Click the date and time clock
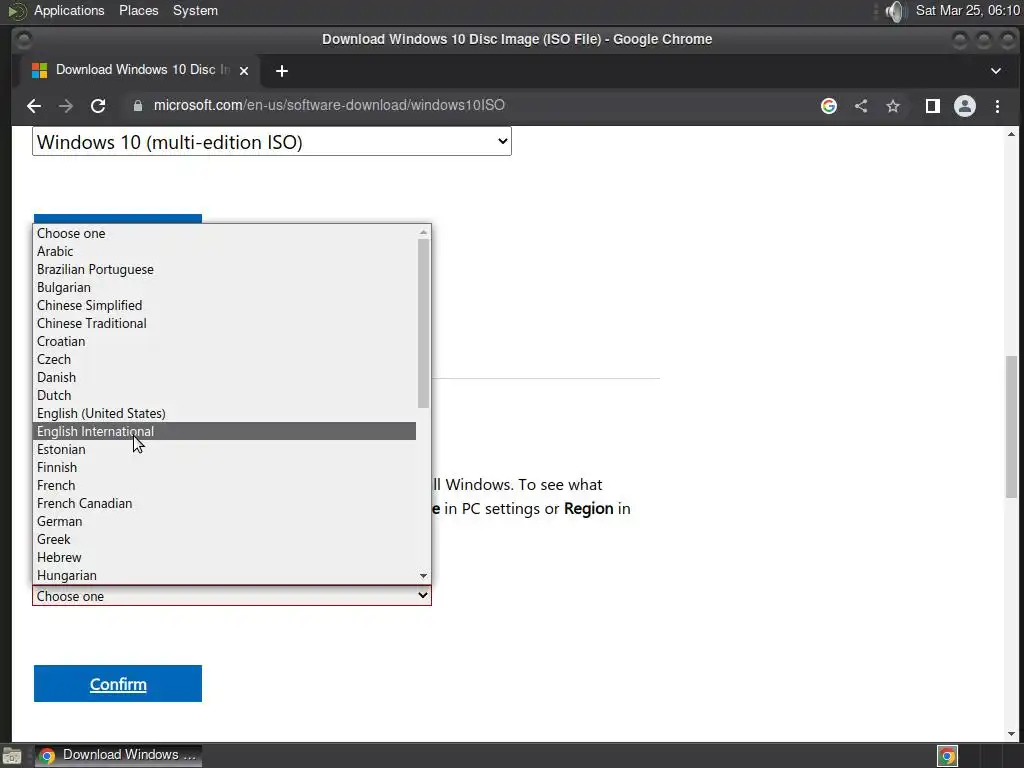 point(968,11)
